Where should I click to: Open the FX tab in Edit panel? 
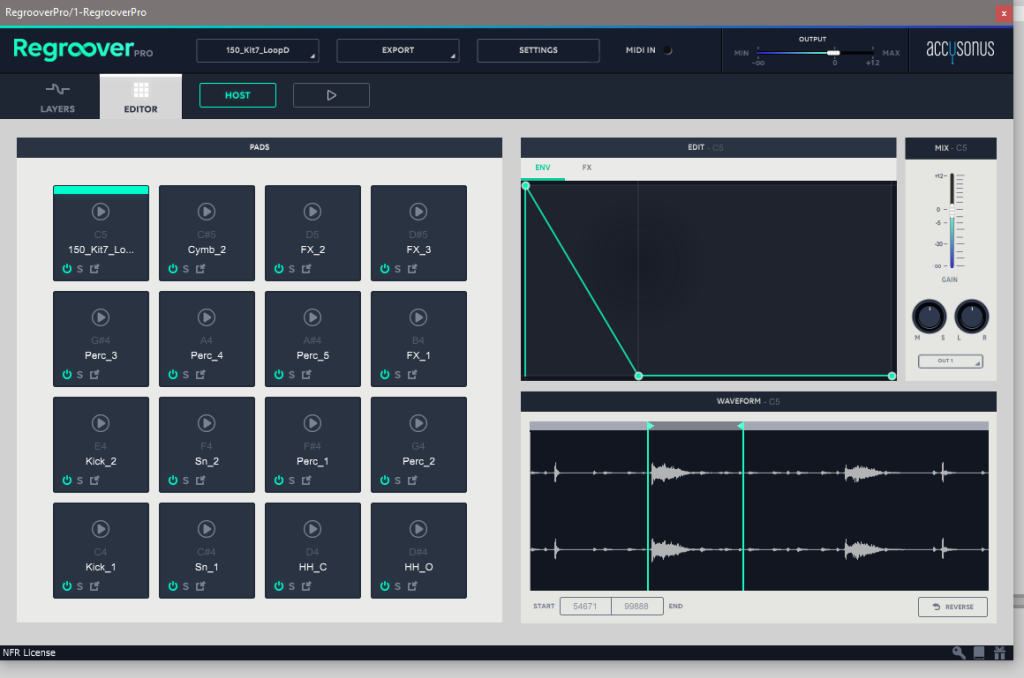[x=587, y=168]
